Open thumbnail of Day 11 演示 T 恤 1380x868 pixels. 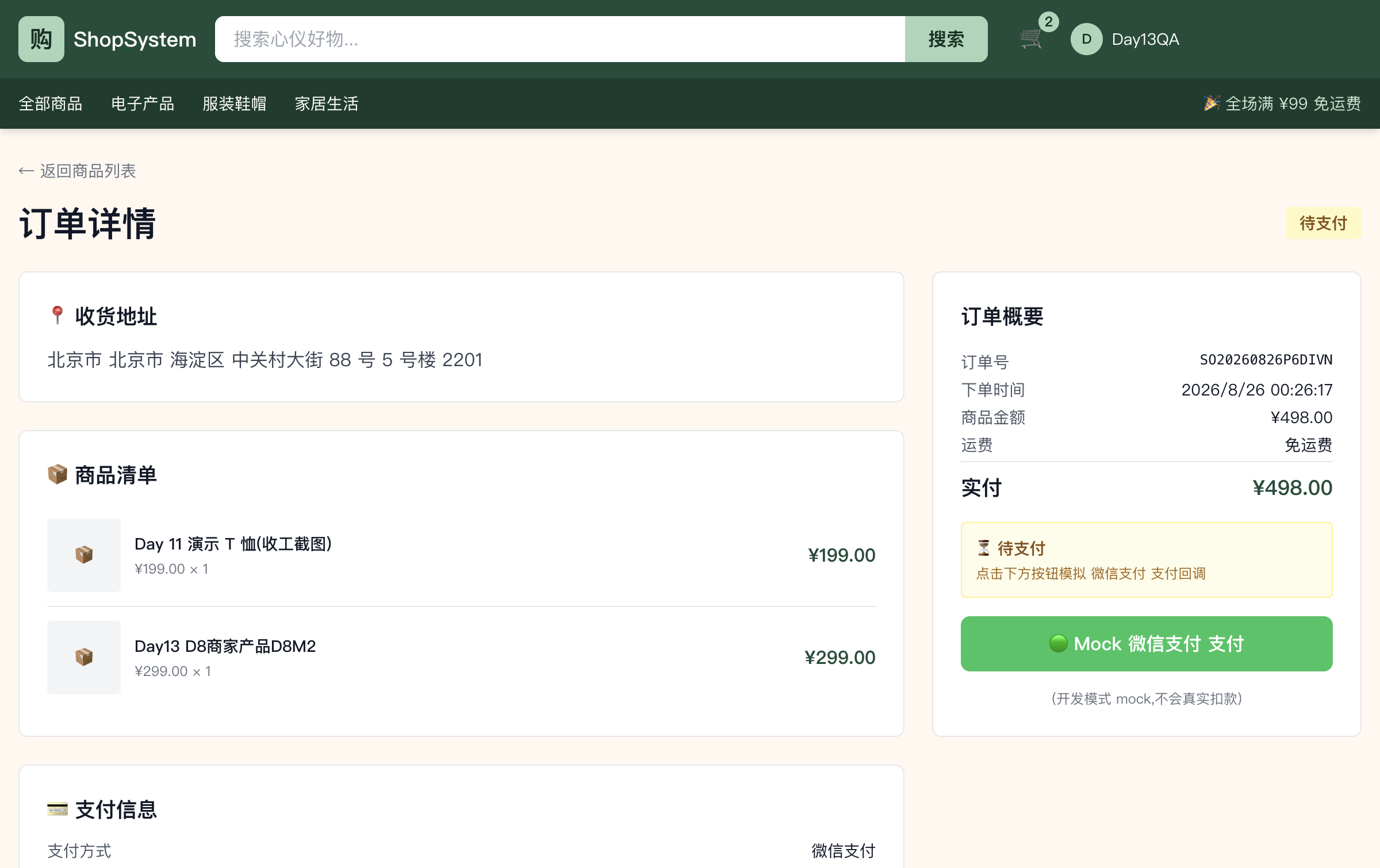[84, 555]
